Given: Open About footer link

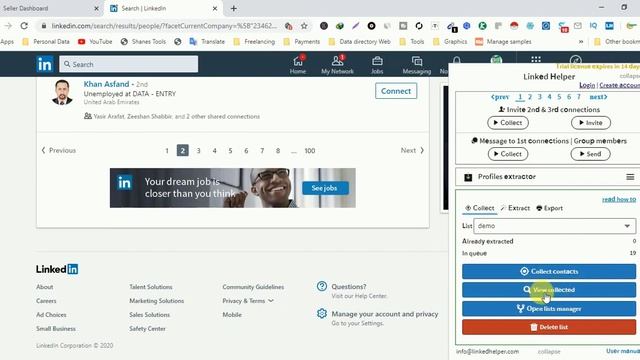Looking at the screenshot, I should 44,287.
